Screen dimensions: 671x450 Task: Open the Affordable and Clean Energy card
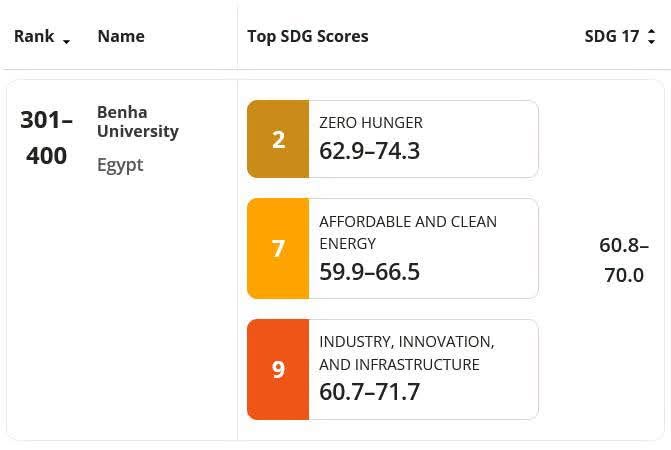[x=393, y=248]
